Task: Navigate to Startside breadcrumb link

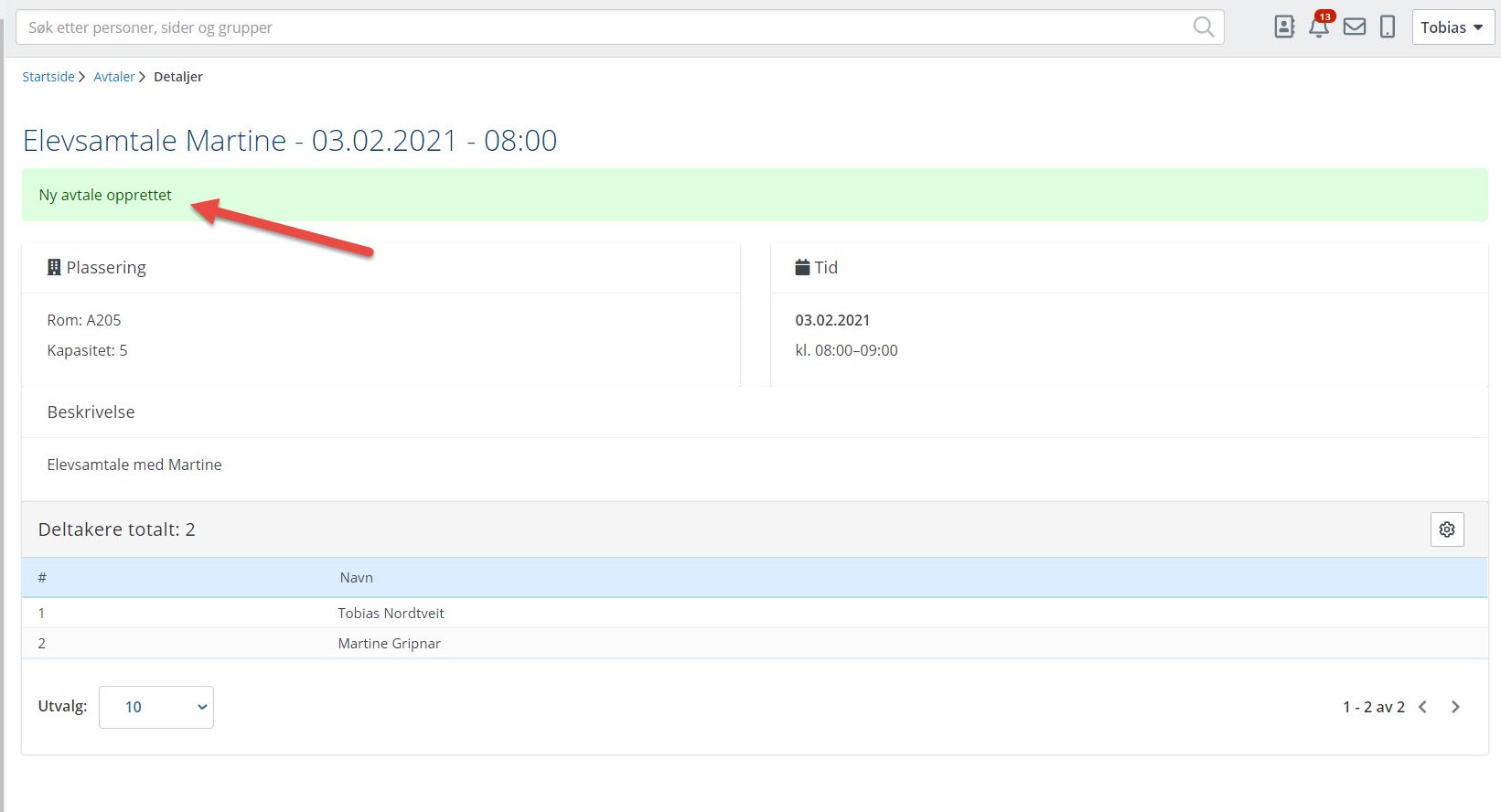Action: pos(48,77)
